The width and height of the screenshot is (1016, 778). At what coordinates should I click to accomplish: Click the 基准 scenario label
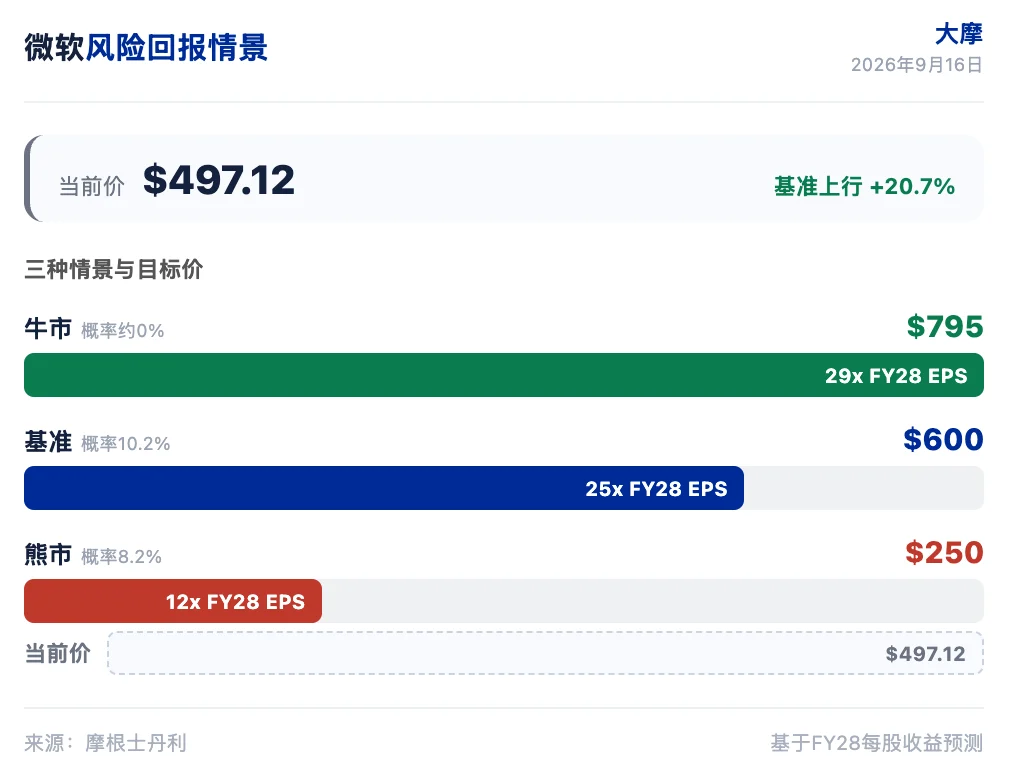(48, 442)
